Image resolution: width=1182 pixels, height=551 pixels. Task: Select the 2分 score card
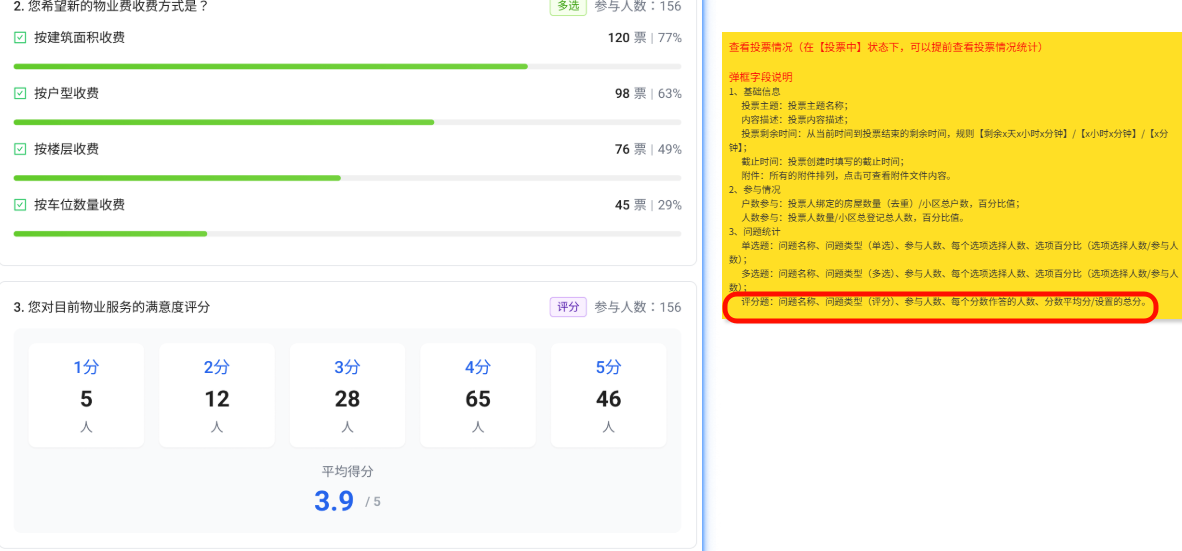217,395
